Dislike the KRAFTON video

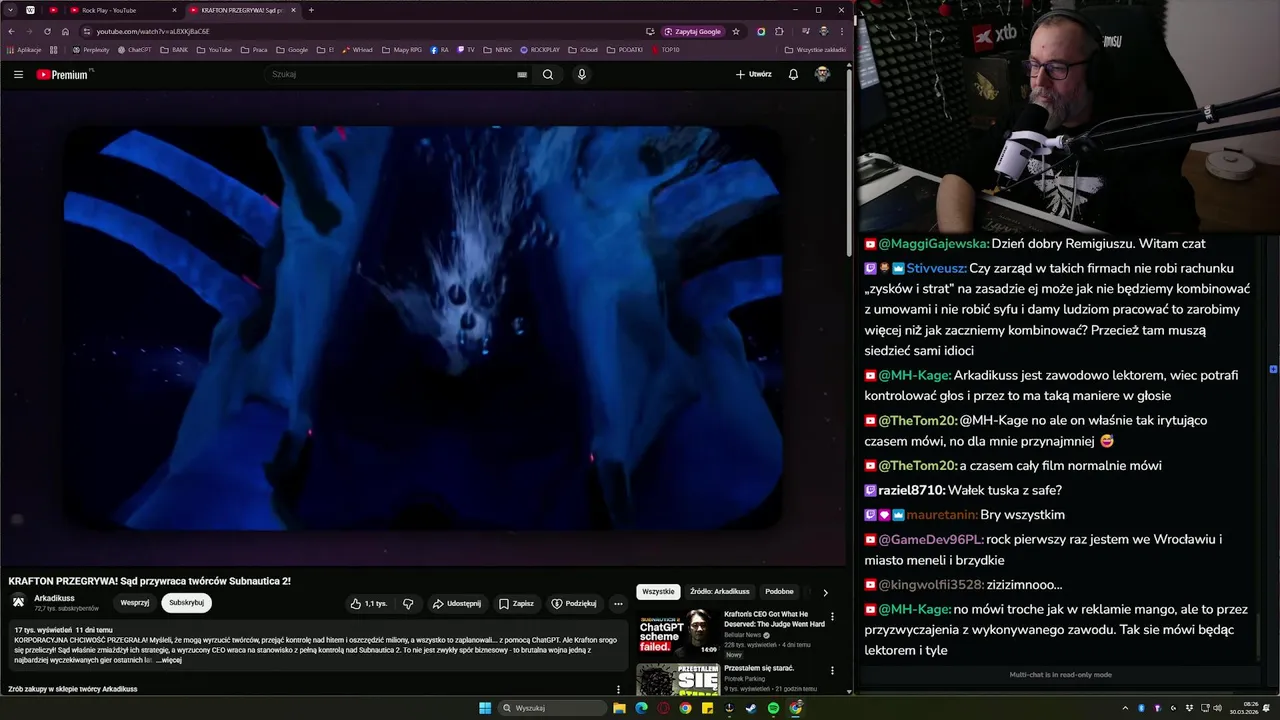408,603
